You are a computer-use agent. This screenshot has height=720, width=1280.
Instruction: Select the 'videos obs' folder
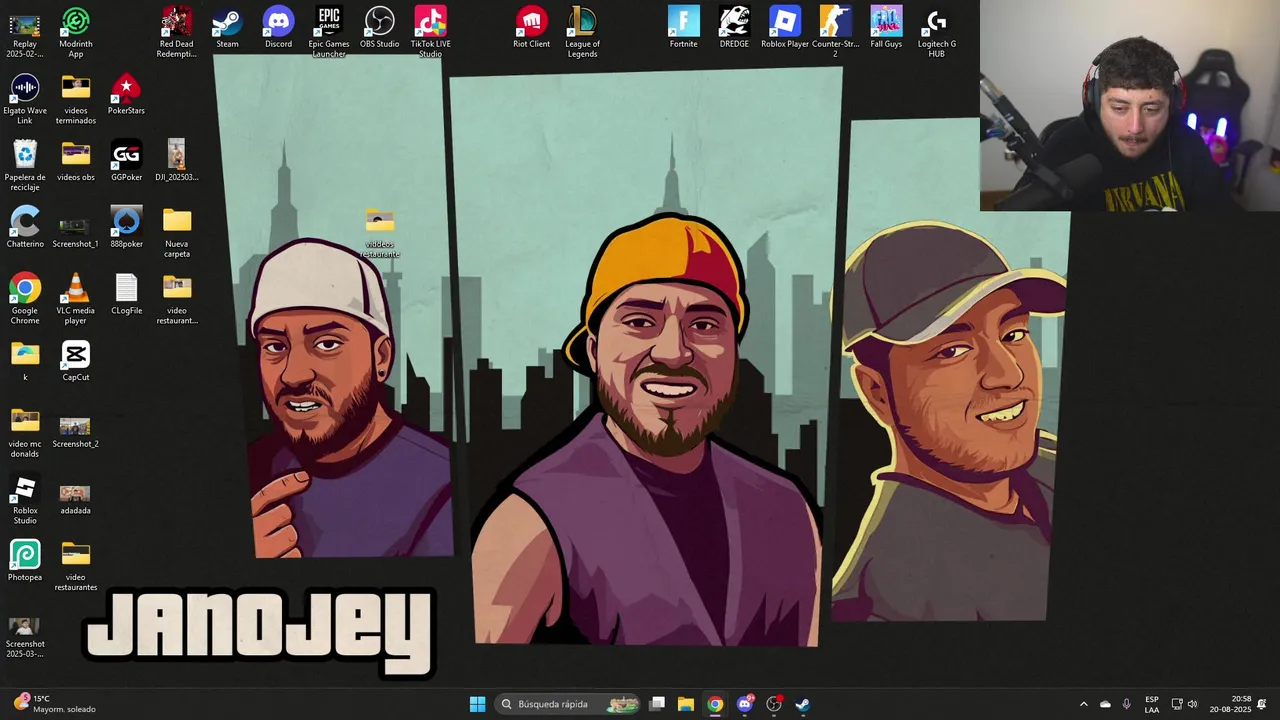tap(76, 161)
